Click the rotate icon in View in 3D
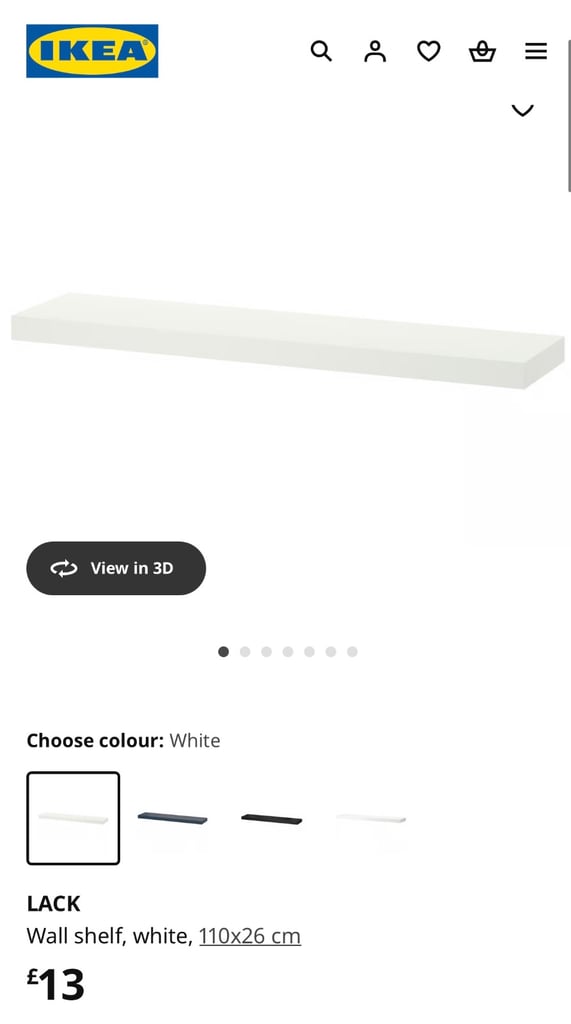The image size is (571, 1024). click(x=63, y=568)
